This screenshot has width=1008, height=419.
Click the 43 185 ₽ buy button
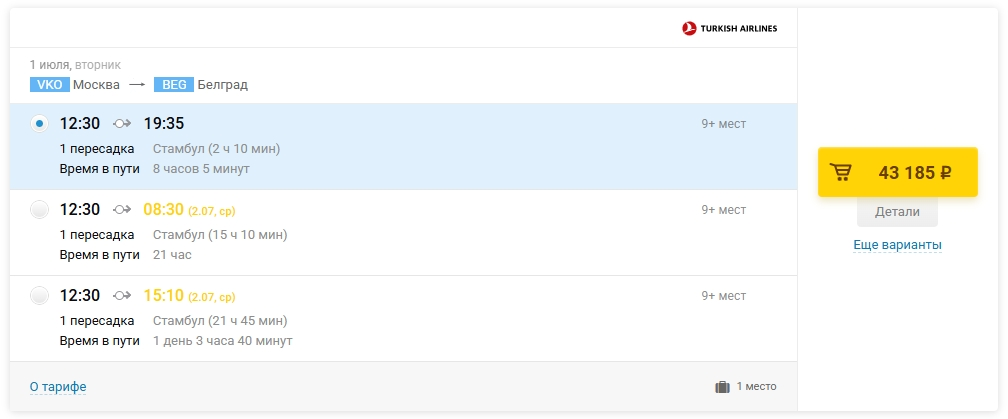click(897, 172)
